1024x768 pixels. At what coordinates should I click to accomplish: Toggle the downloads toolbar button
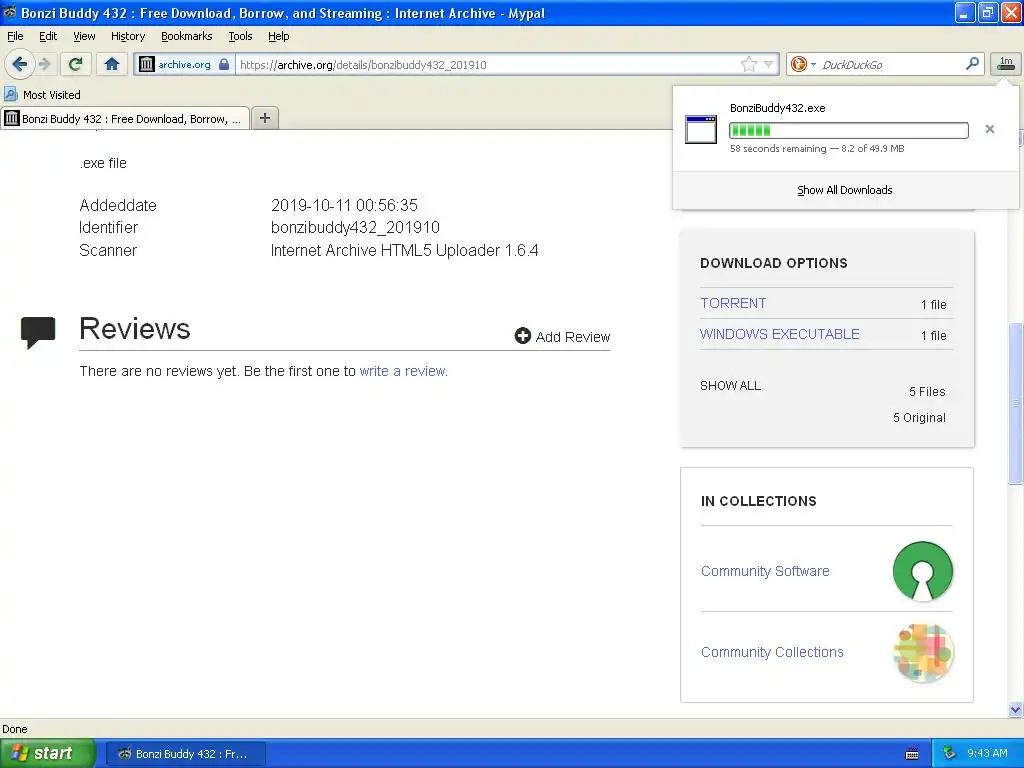click(1006, 63)
